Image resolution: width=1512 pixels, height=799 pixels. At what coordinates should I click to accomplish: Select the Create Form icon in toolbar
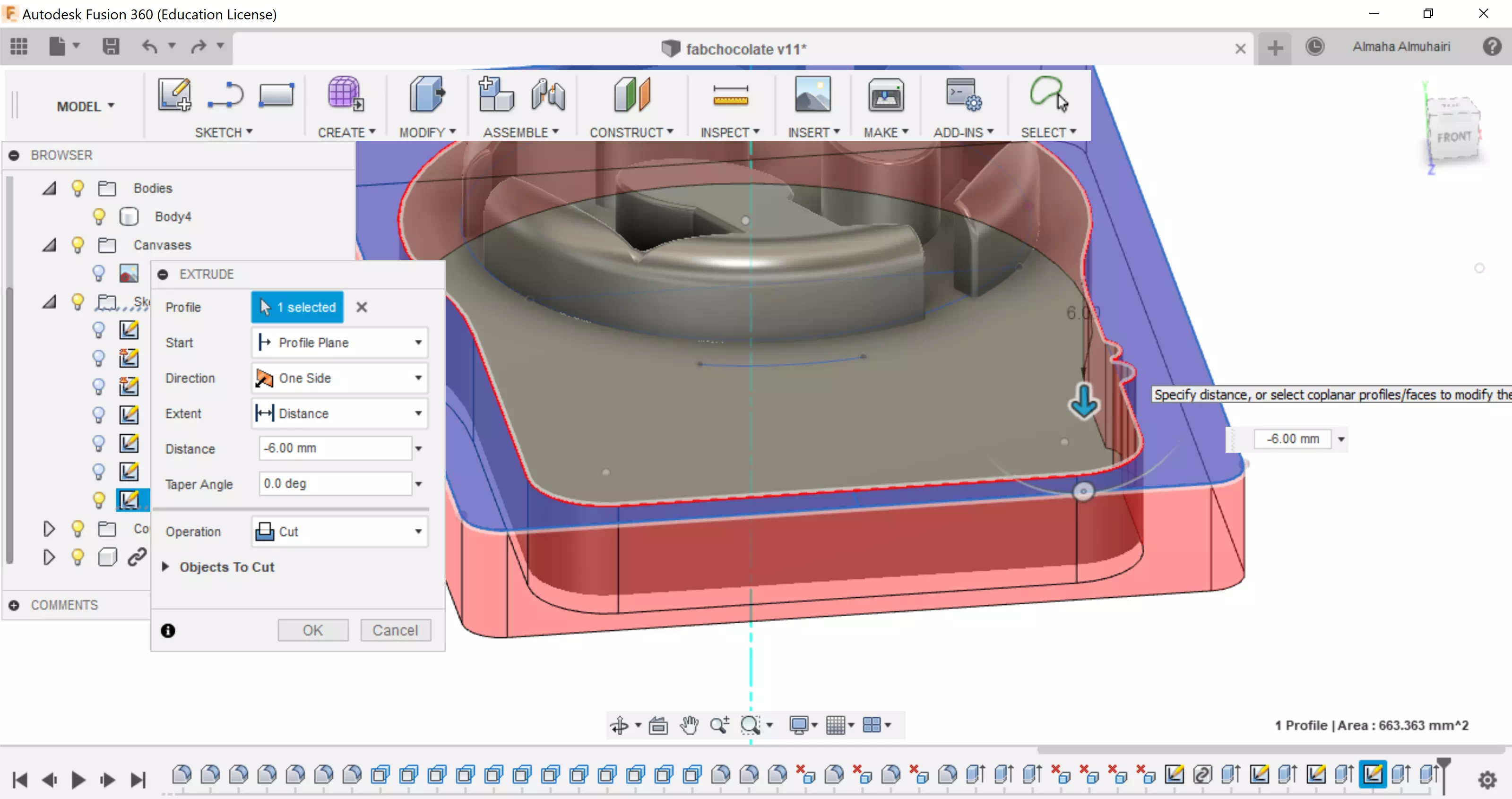pos(345,95)
